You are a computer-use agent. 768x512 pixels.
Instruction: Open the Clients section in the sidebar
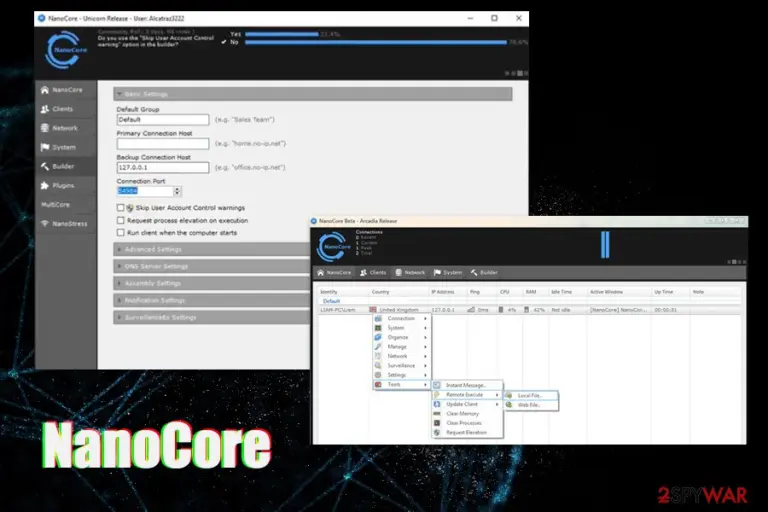pyautogui.click(x=65, y=109)
